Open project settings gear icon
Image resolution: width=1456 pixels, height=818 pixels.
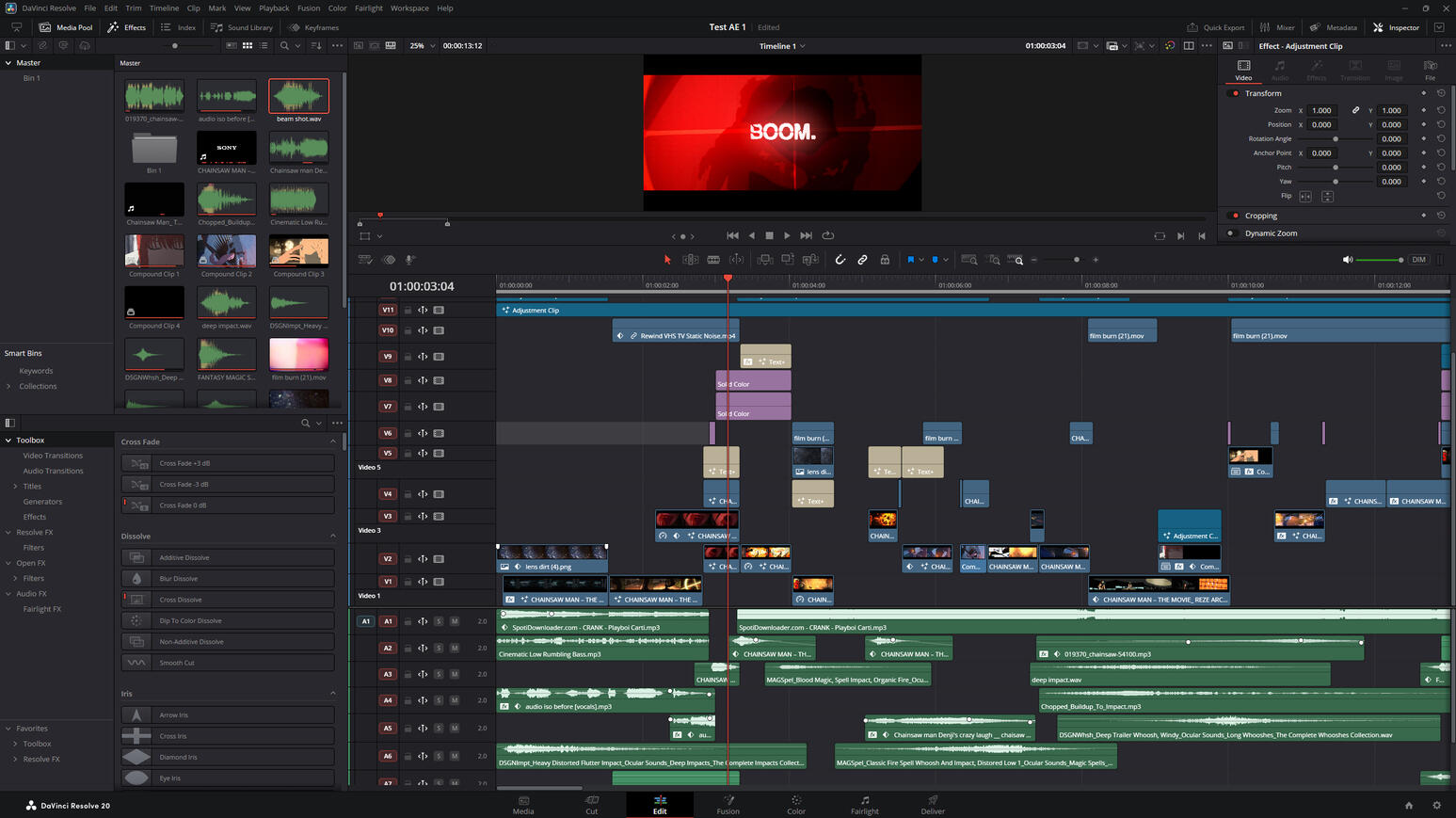click(x=1436, y=805)
